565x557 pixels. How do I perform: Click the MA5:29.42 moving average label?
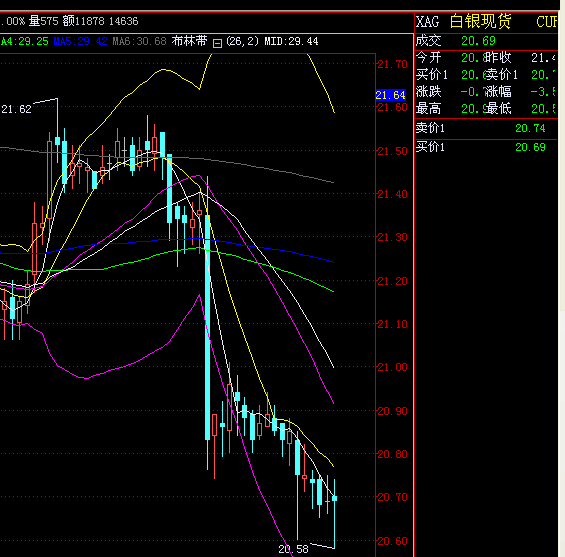(80, 41)
